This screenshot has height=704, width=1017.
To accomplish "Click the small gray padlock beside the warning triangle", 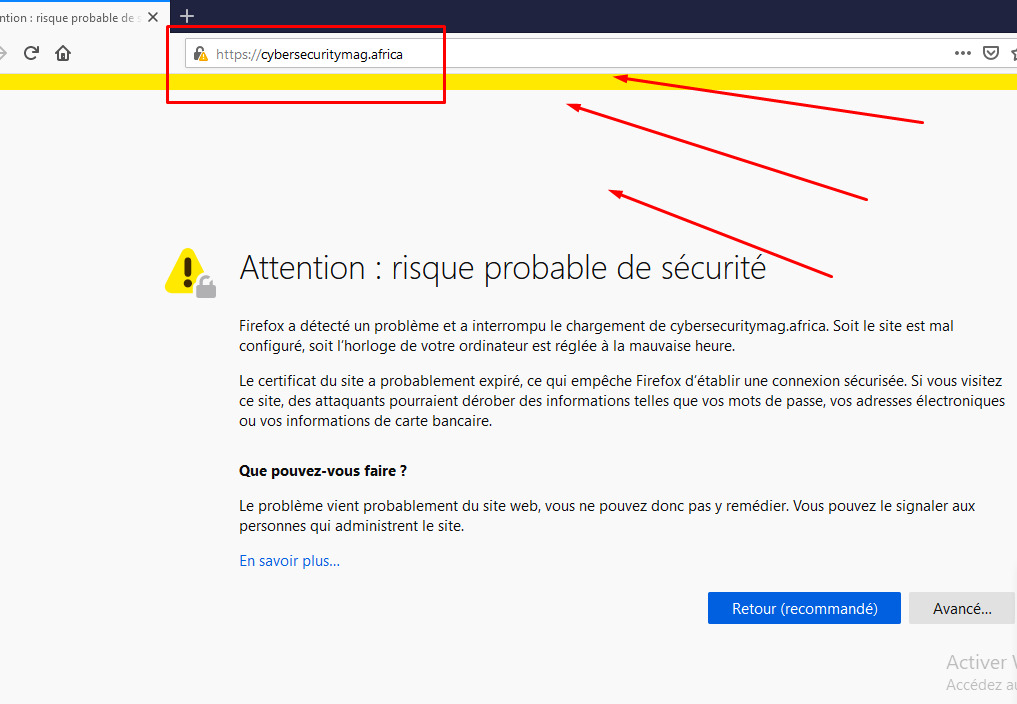I will click(x=206, y=286).
